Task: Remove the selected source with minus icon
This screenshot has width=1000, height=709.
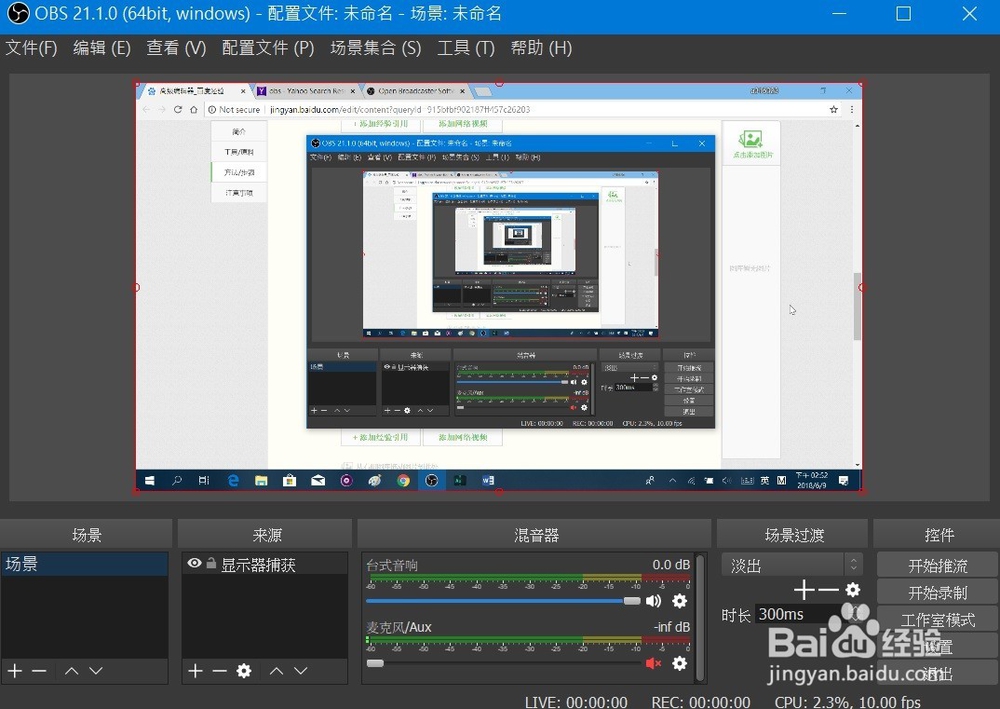Action: tap(219, 671)
